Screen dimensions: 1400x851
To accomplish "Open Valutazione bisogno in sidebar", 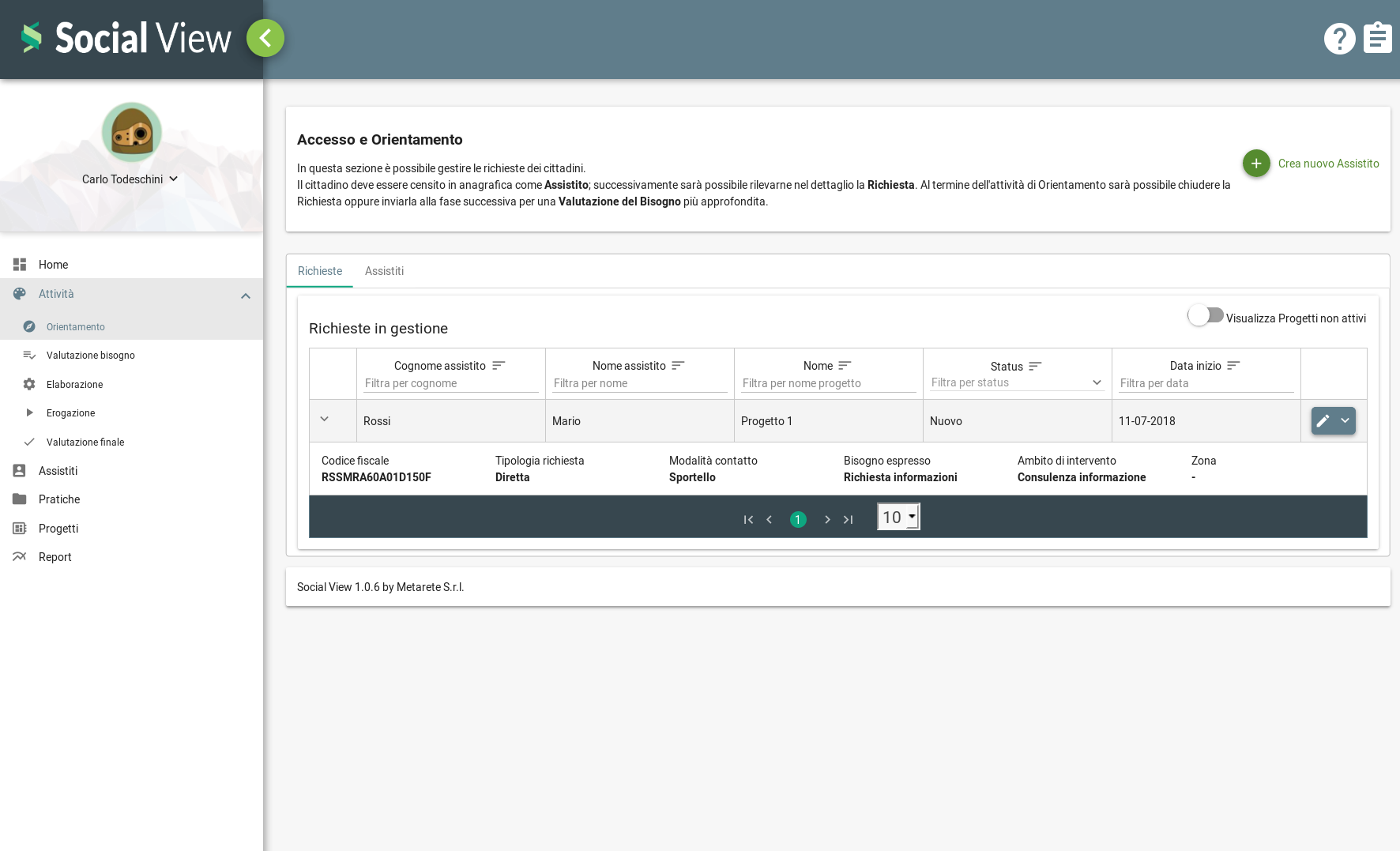I will [91, 356].
